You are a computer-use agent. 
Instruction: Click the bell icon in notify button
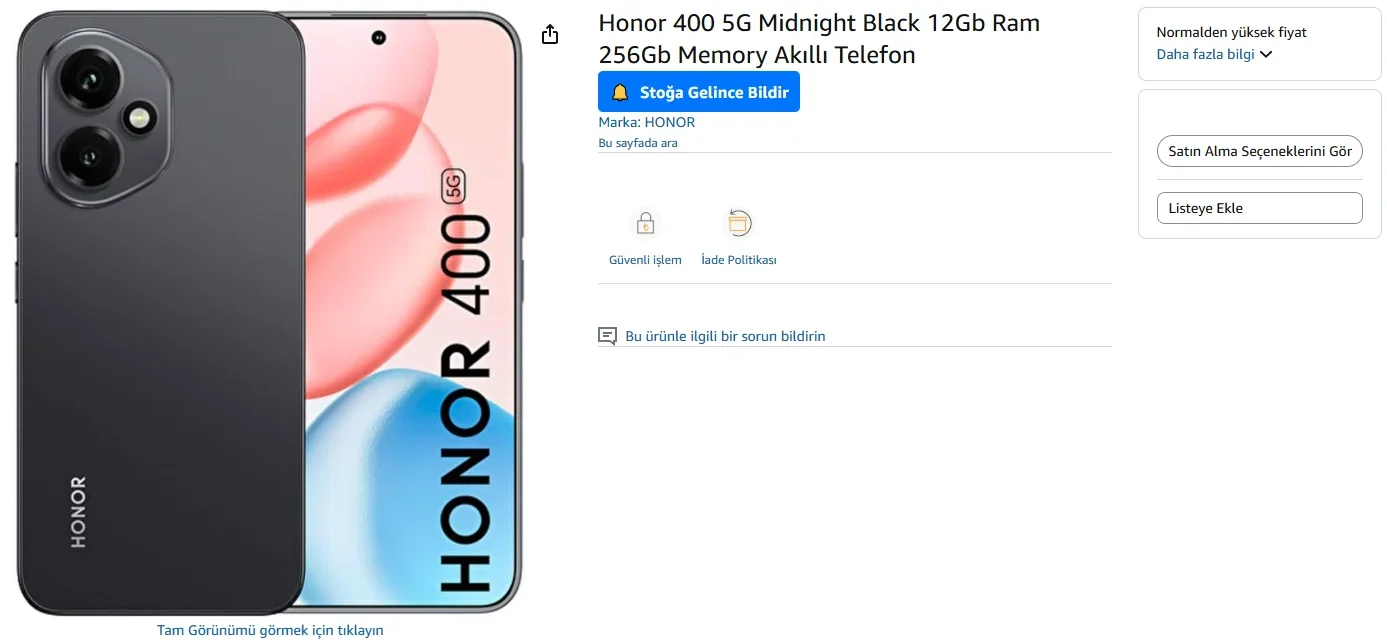point(620,92)
